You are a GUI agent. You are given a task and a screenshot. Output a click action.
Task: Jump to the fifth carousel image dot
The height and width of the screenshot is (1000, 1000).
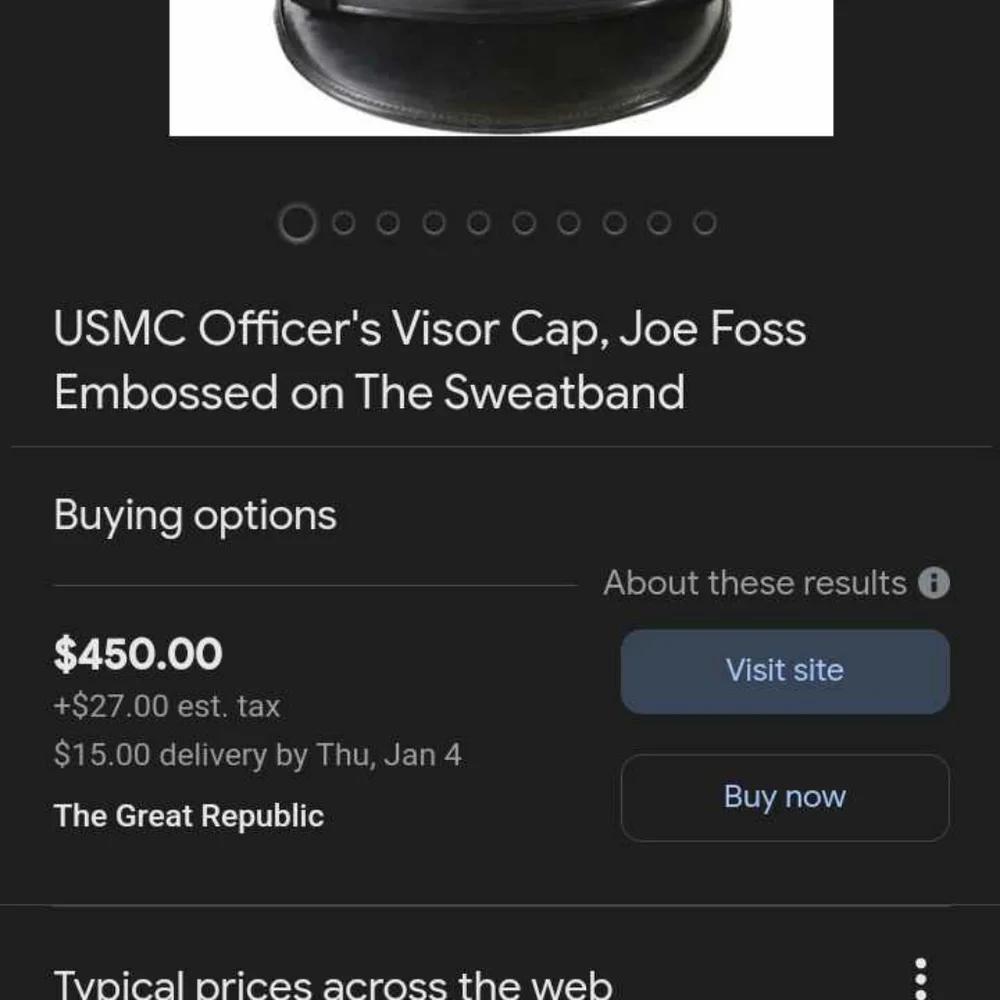[x=478, y=223]
